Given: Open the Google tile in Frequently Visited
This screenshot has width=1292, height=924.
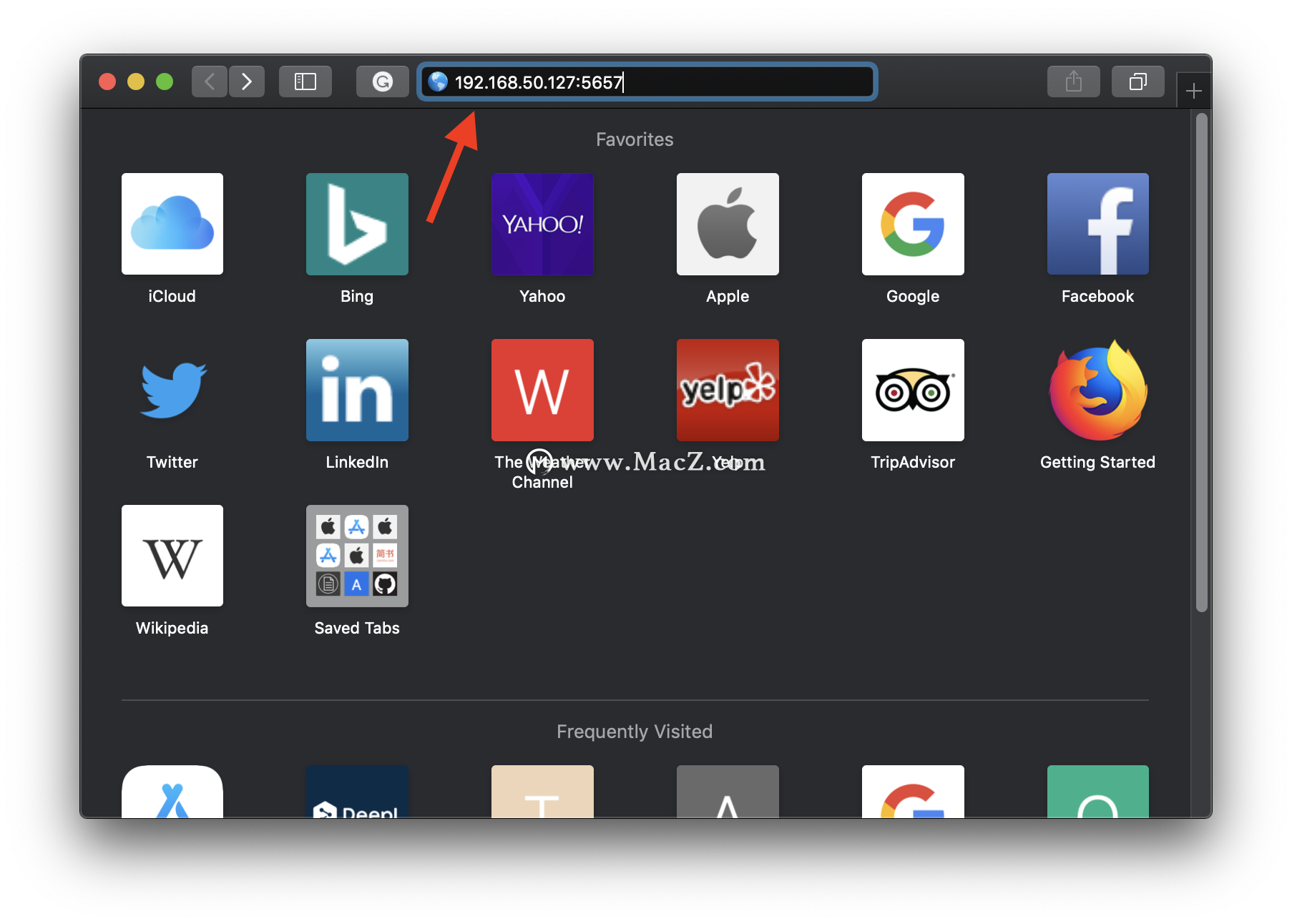Looking at the screenshot, I should 913,792.
